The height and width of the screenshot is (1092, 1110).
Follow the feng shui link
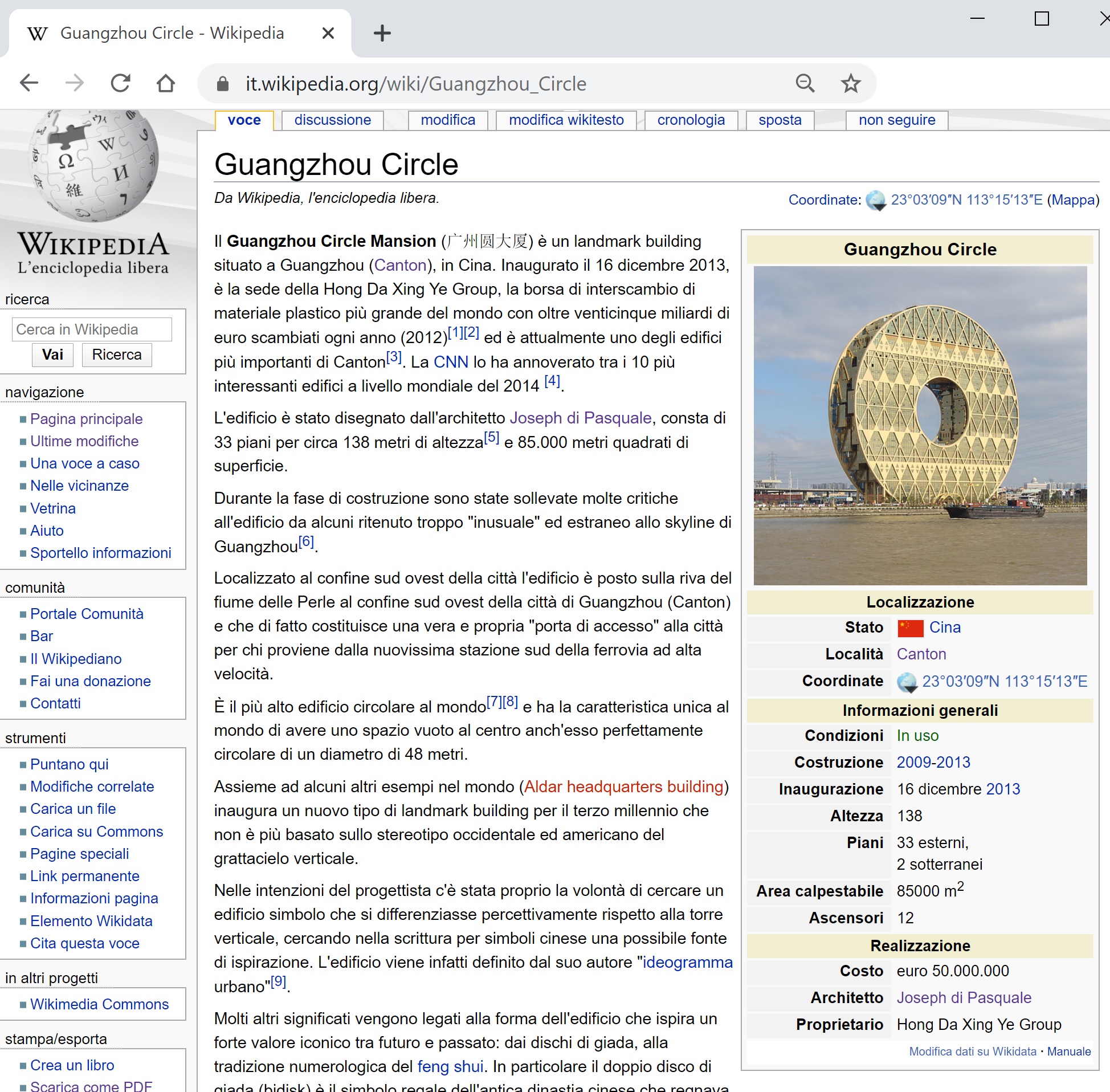[451, 1067]
